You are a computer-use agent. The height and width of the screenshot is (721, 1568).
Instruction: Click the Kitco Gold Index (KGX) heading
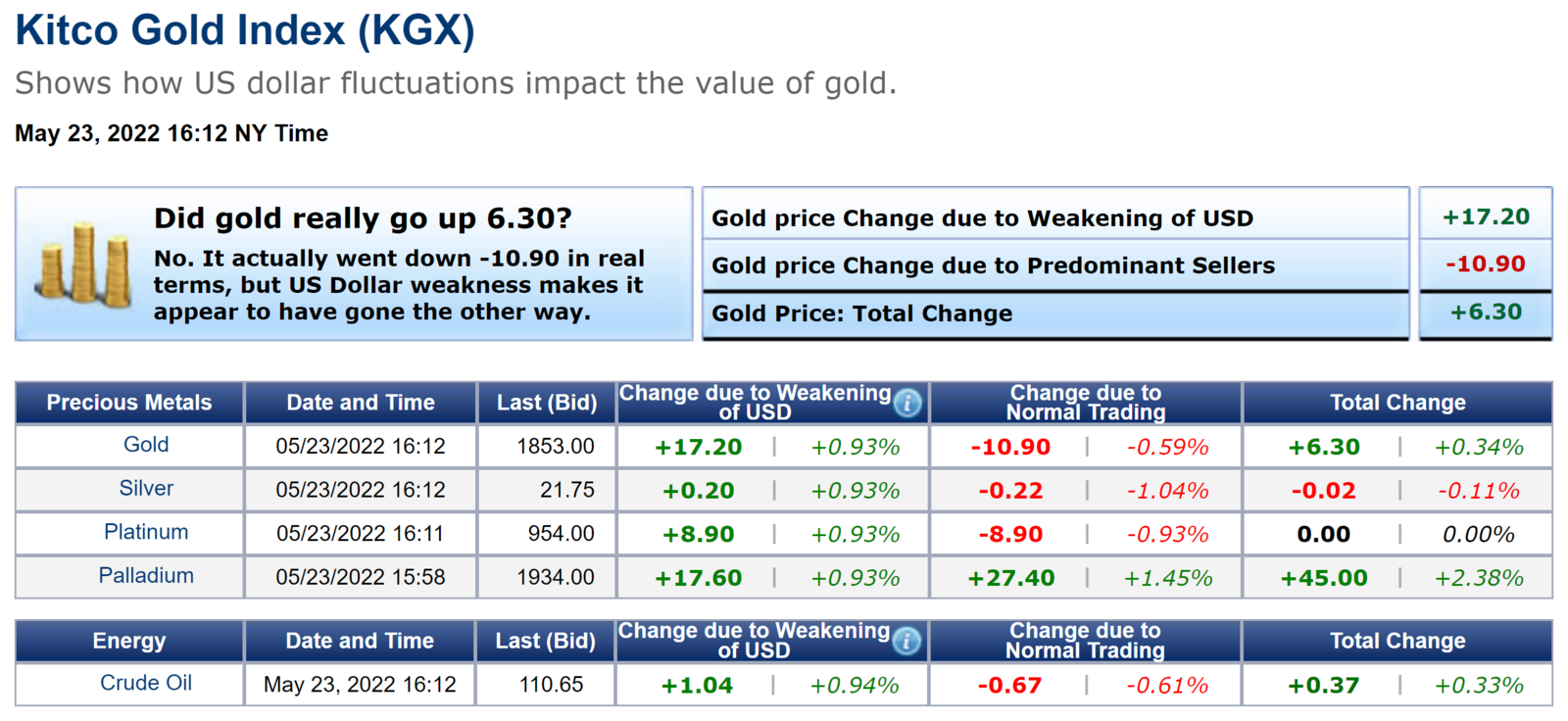point(245,30)
